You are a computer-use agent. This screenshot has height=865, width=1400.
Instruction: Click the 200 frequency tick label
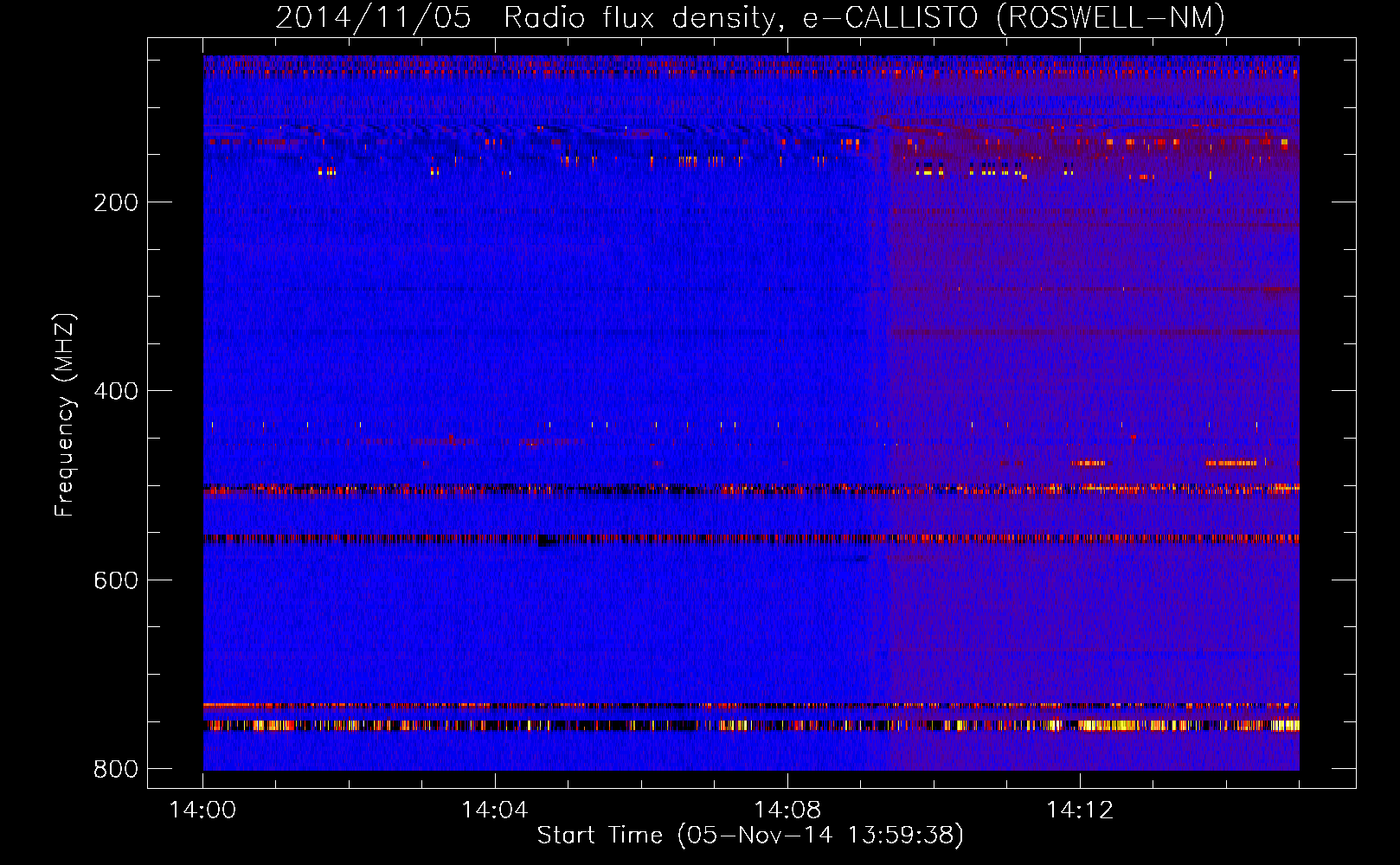click(x=116, y=202)
